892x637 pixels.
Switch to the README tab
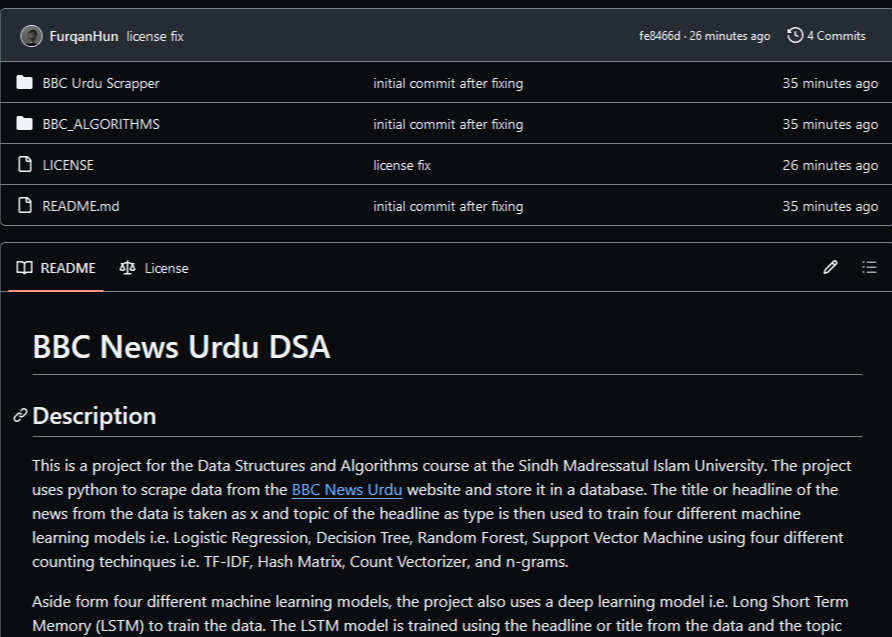click(56, 268)
